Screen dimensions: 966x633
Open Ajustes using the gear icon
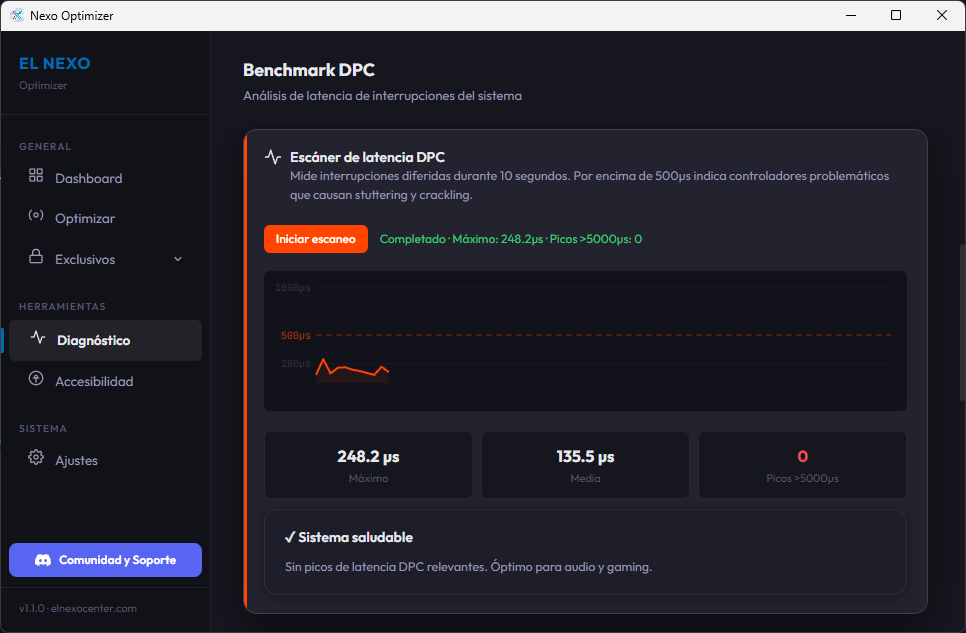click(35, 460)
